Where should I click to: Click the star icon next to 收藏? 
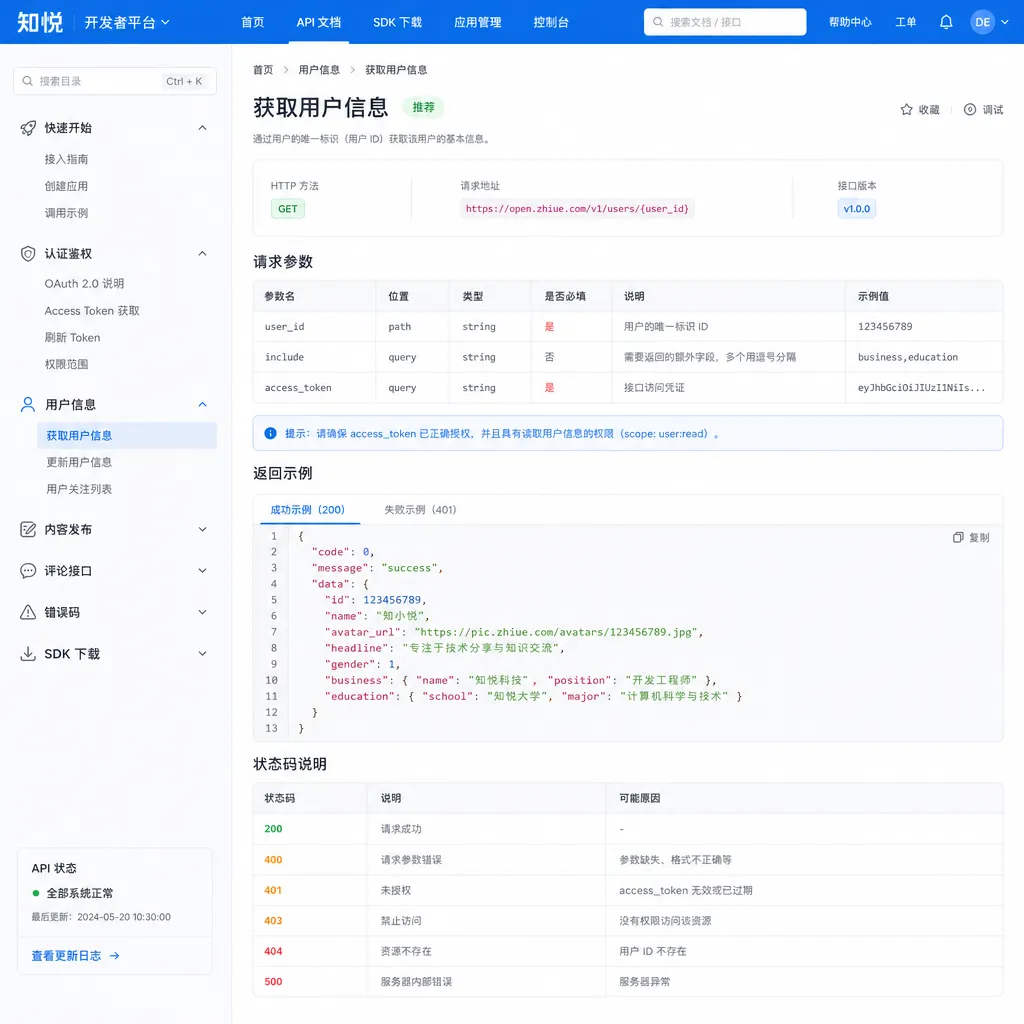tap(906, 110)
